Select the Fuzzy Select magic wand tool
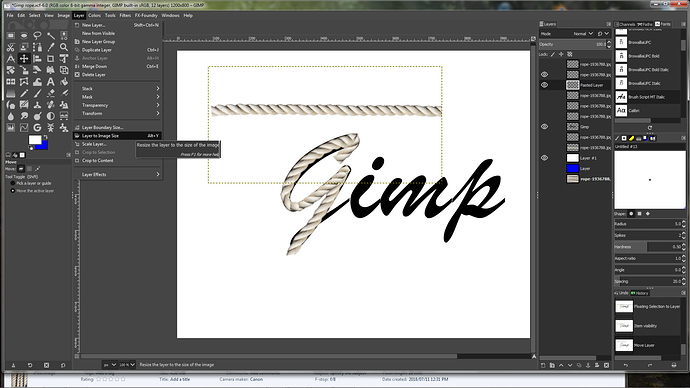Image resolution: width=690 pixels, height=388 pixels. 51,36
